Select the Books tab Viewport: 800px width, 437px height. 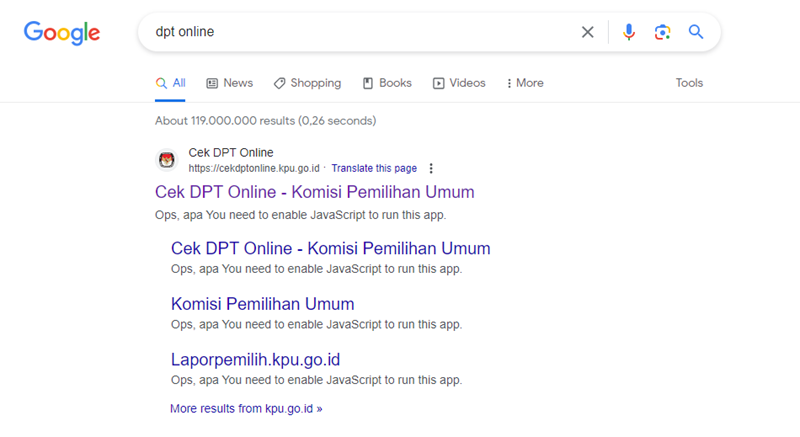(387, 83)
